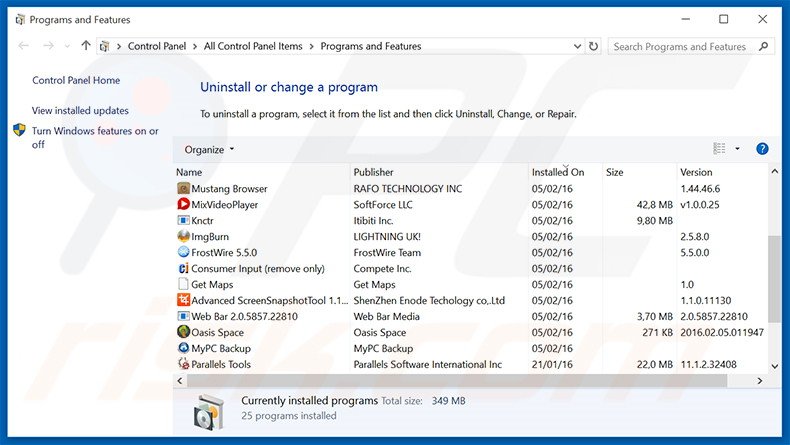790x445 pixels.
Task: Select version 1.44.46.6 cell
Action: click(700, 188)
